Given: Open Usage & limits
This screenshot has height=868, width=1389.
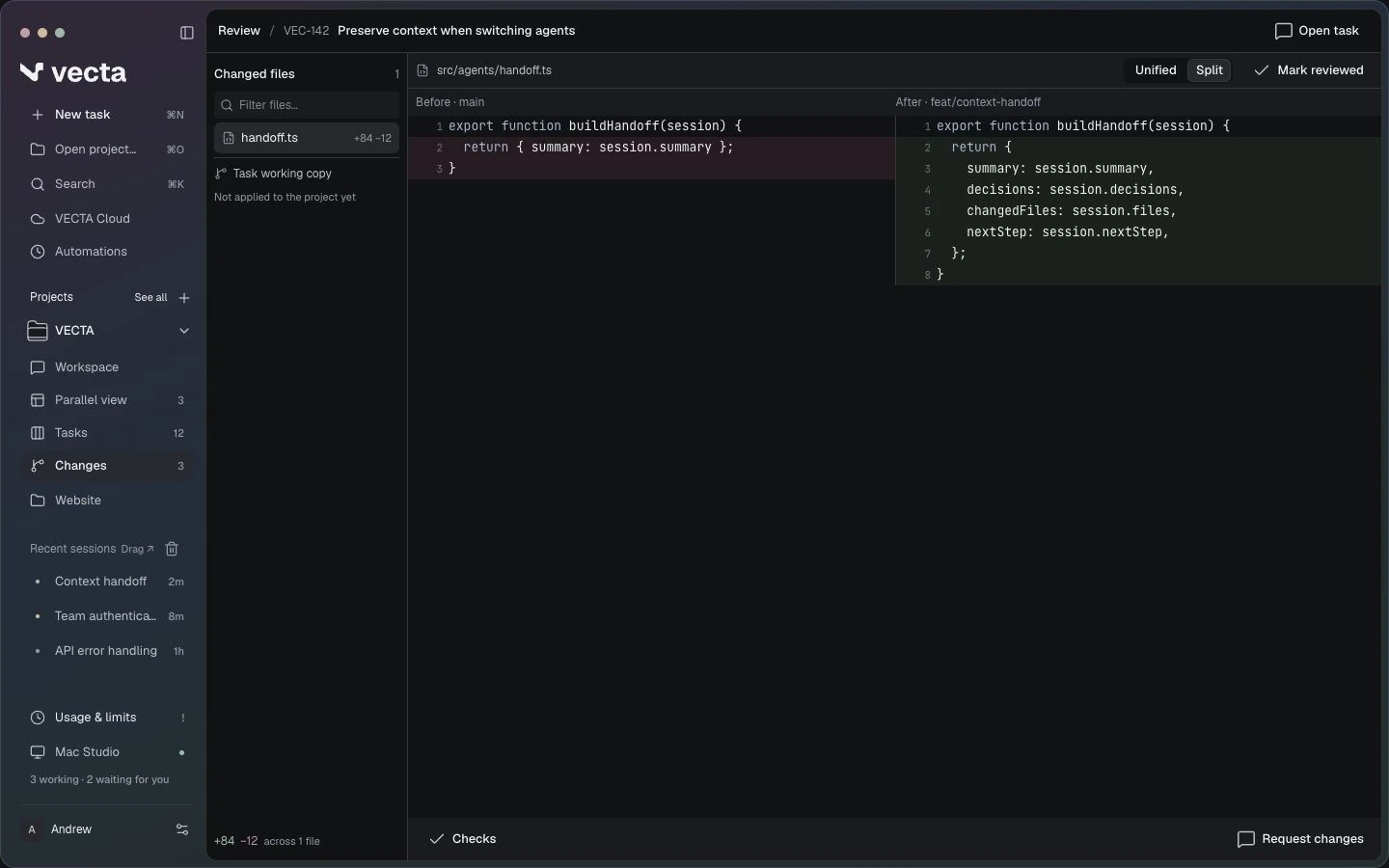Looking at the screenshot, I should pos(106,718).
